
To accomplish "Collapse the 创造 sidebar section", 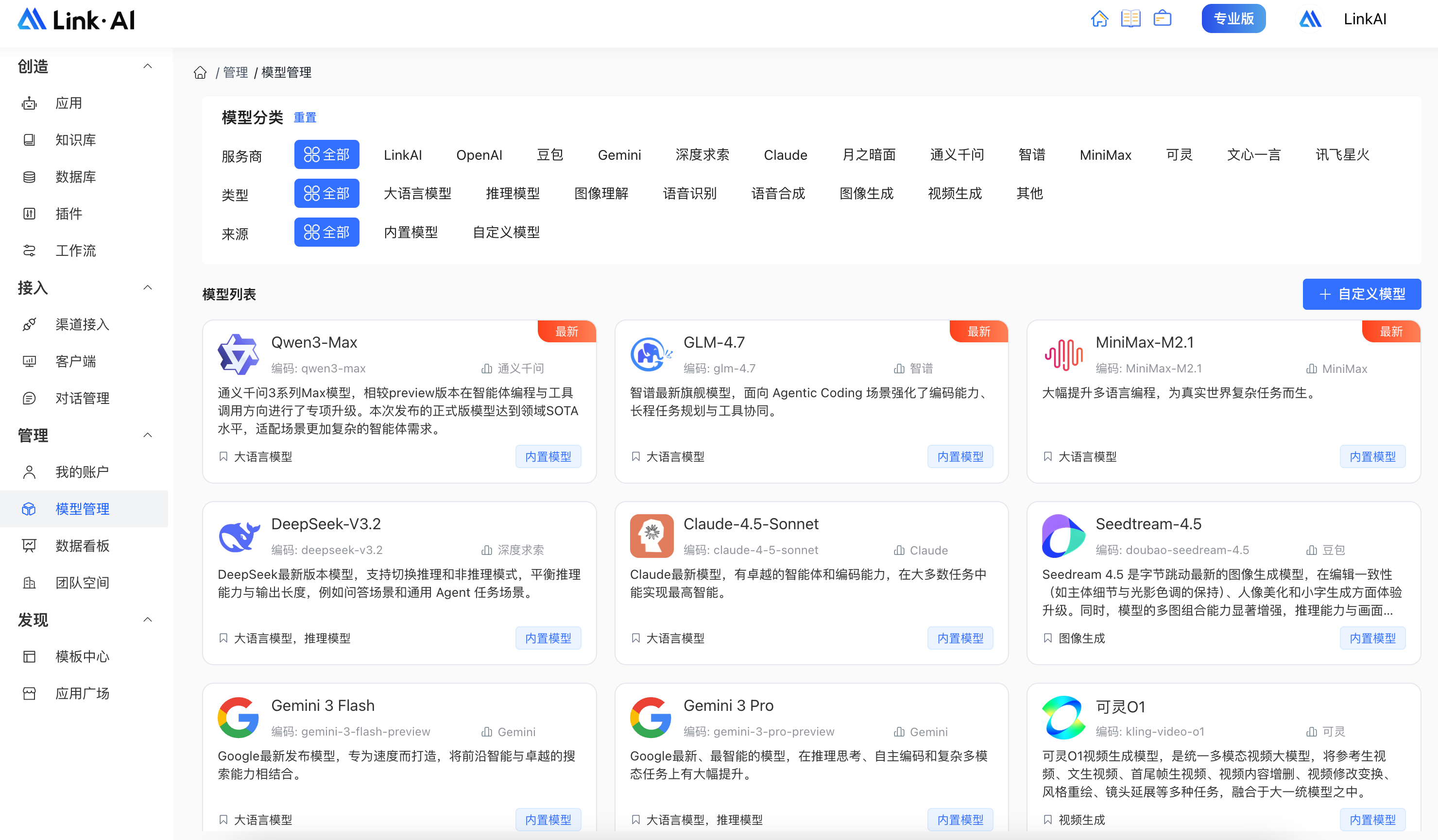I will point(147,66).
